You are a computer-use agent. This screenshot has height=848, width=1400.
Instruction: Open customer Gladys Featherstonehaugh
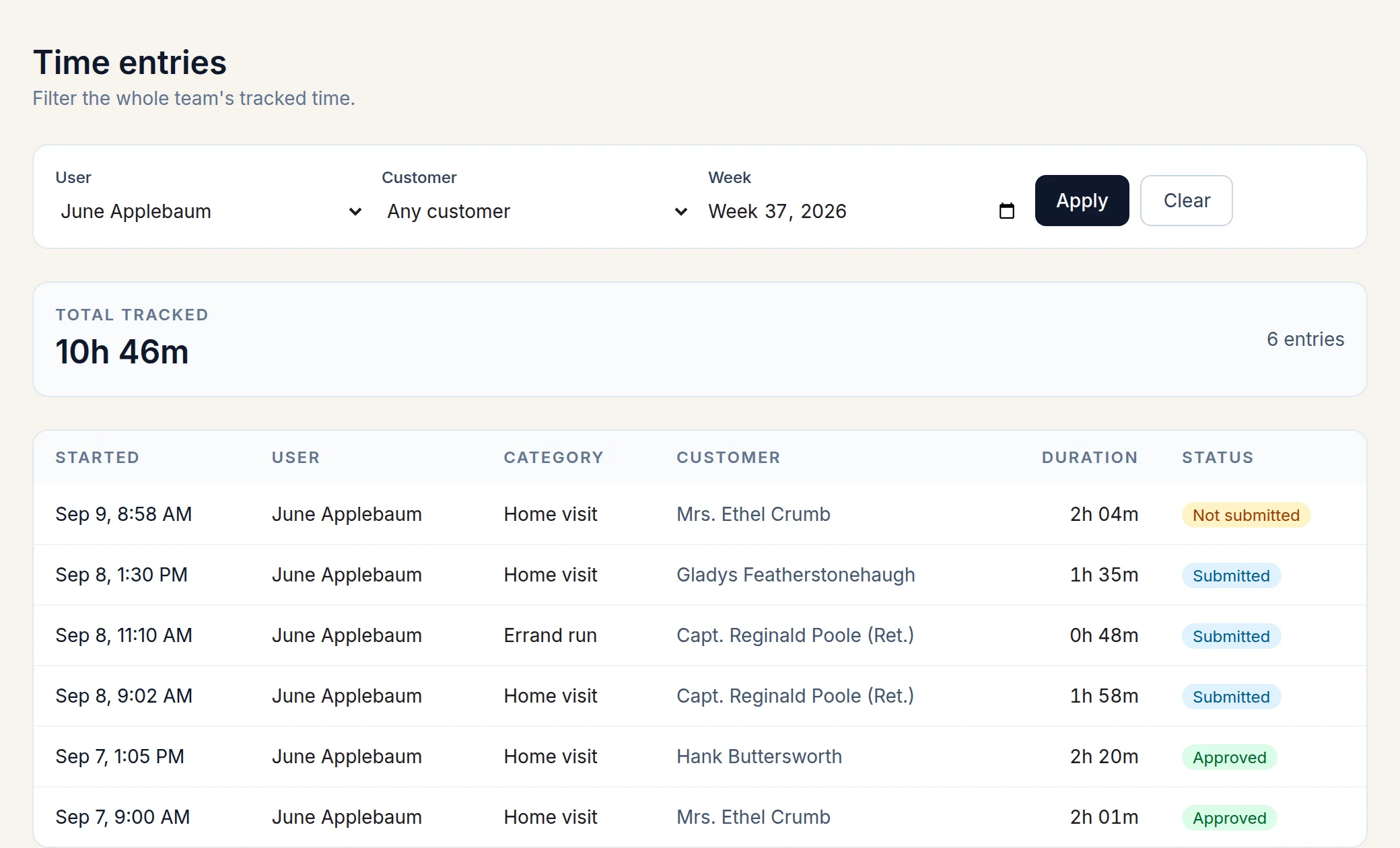(x=796, y=575)
